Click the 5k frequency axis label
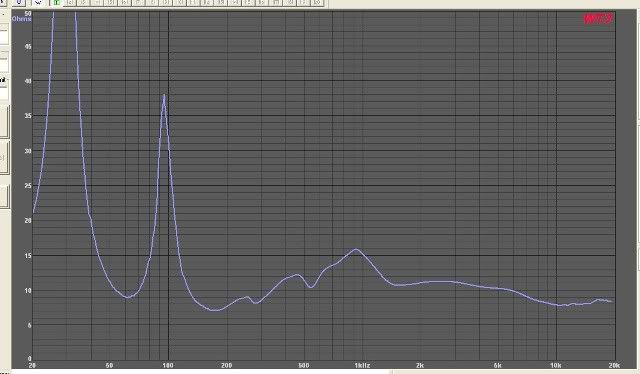This screenshot has width=640, height=374. pyautogui.click(x=497, y=365)
